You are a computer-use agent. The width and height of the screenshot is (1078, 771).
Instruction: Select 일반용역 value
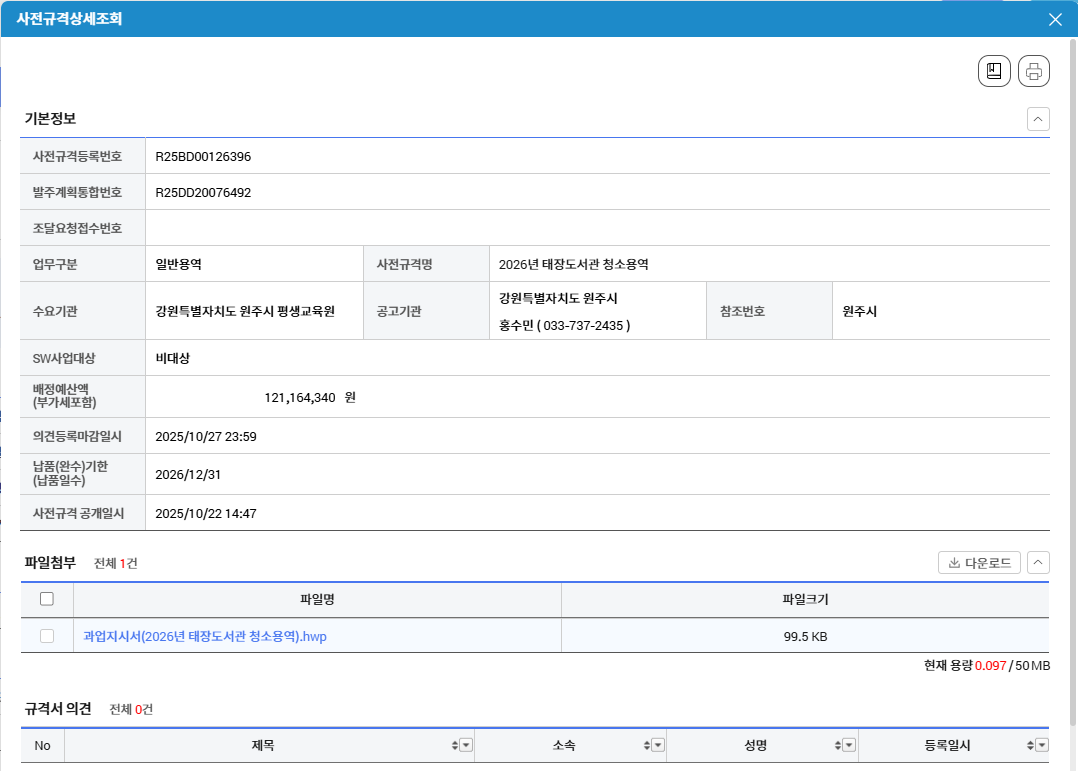tap(178, 264)
